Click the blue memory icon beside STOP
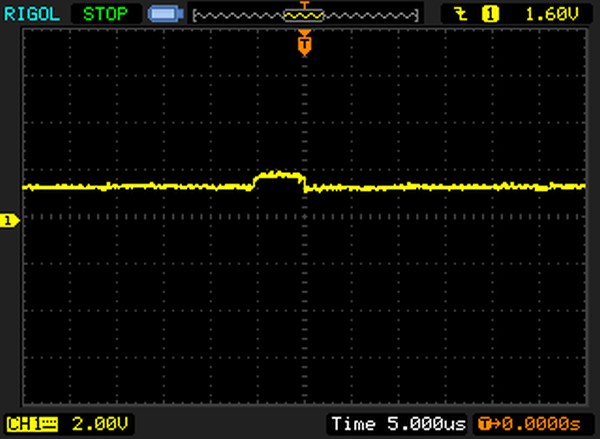Screen dimensions: 600x439 [161, 15]
